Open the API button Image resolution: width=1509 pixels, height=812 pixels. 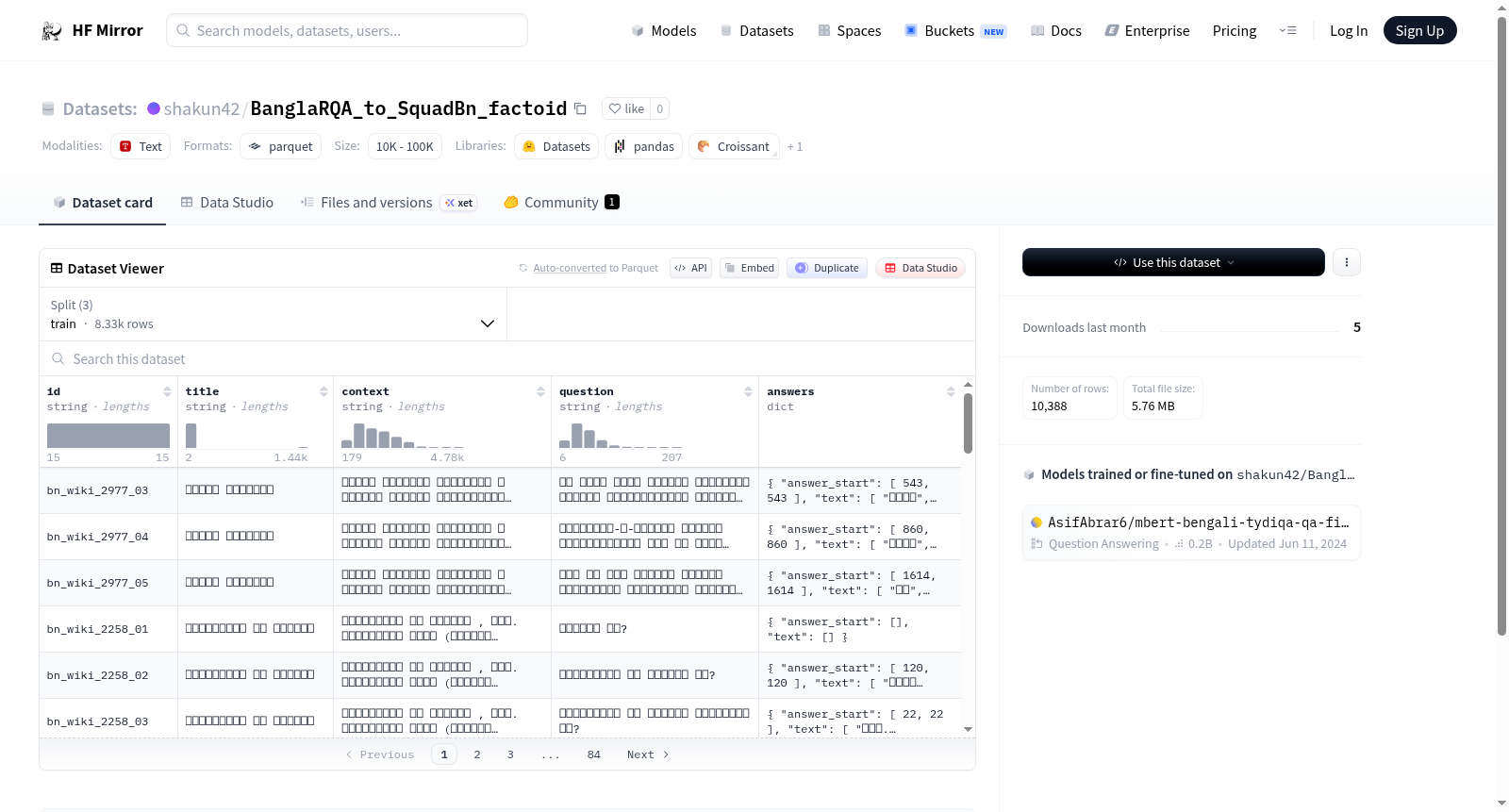[690, 268]
